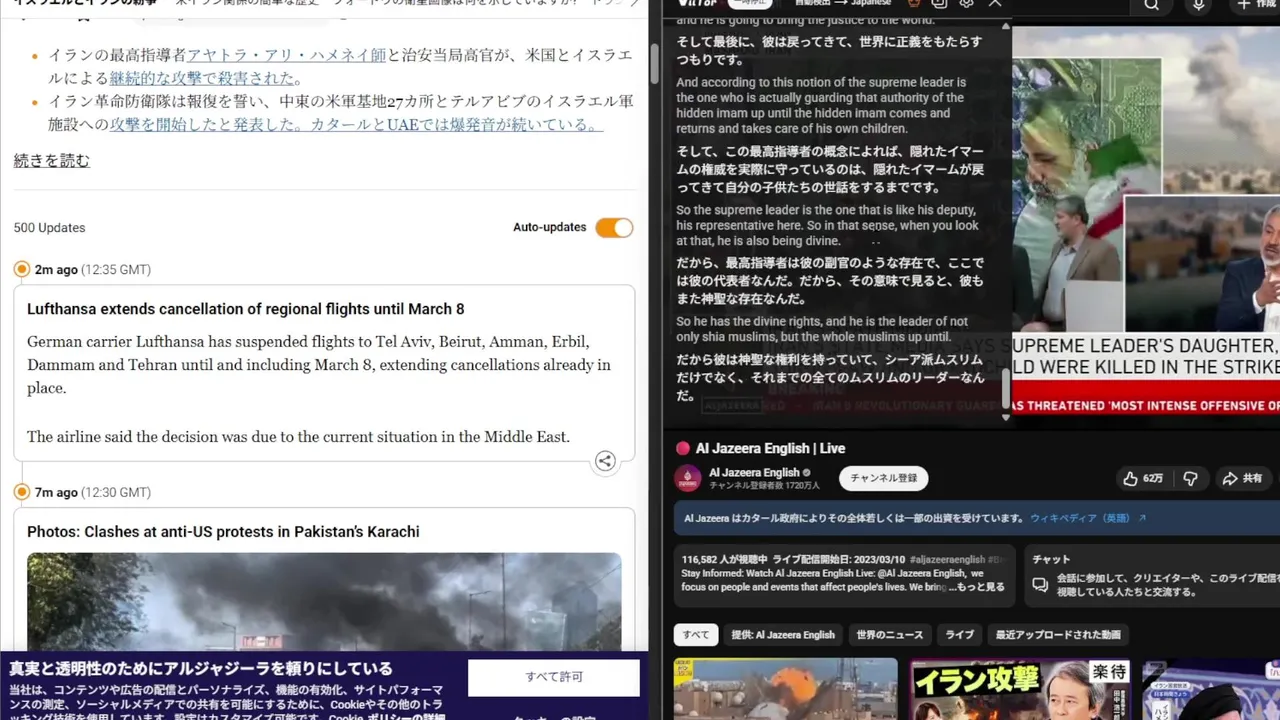Accept cookies with すべて許可
Image resolution: width=1280 pixels, height=720 pixels.
tap(554, 677)
